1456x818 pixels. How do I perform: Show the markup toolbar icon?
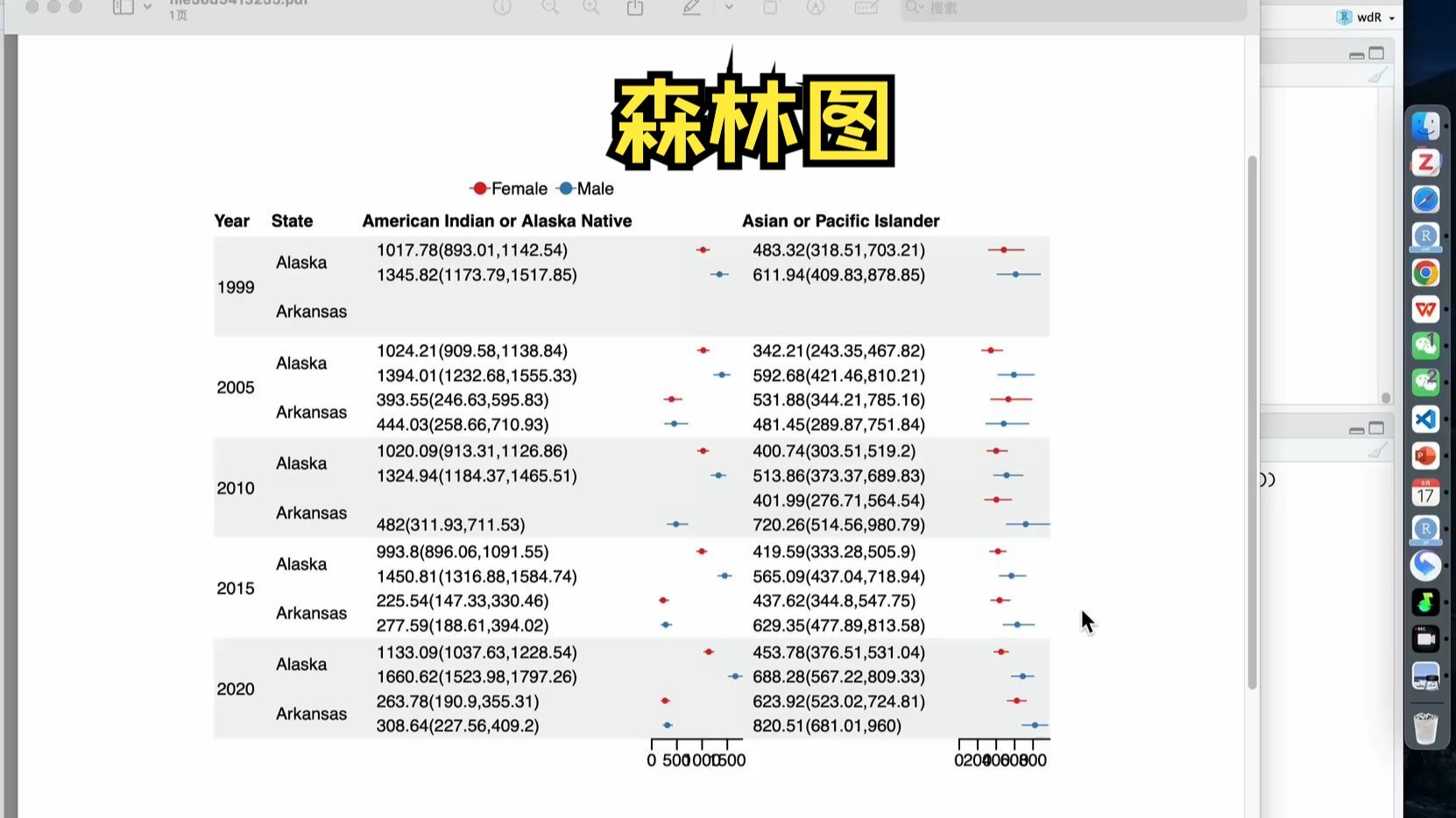816,7
